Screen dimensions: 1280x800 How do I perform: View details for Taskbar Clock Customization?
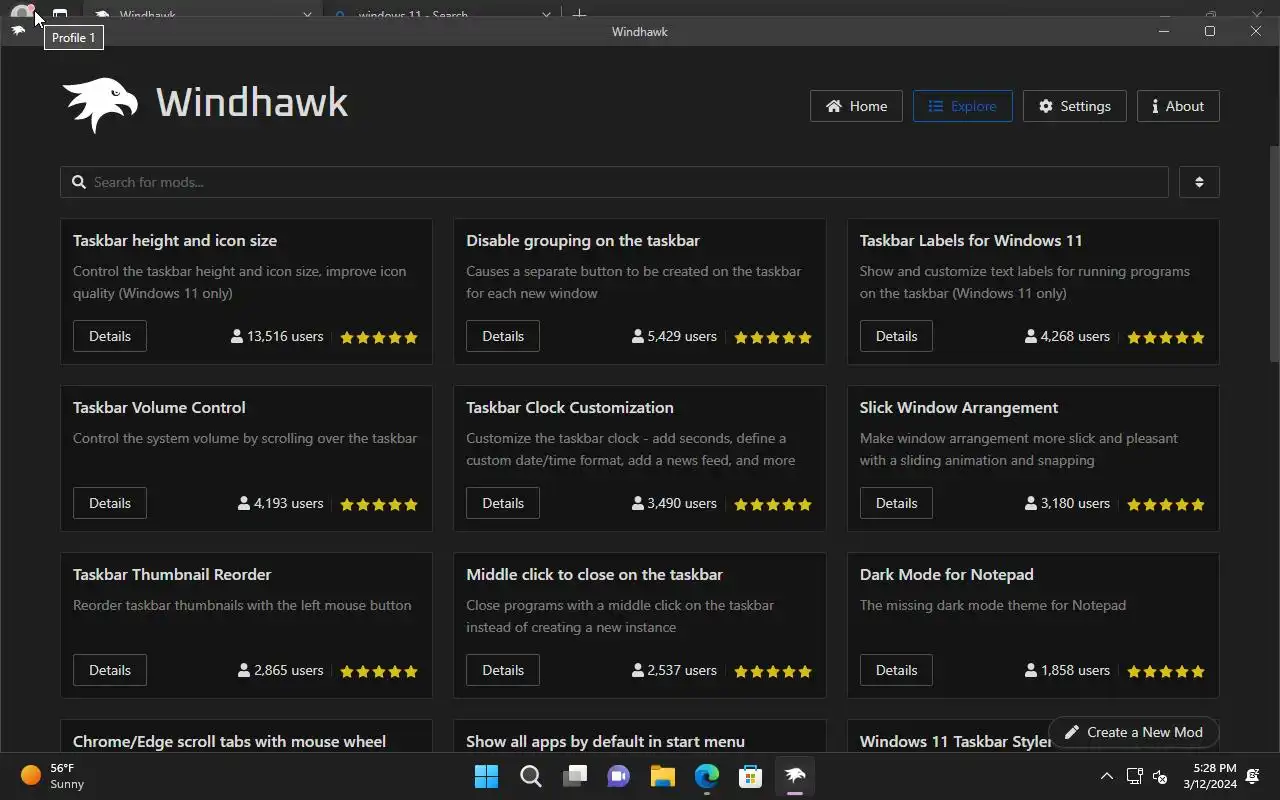[503, 503]
